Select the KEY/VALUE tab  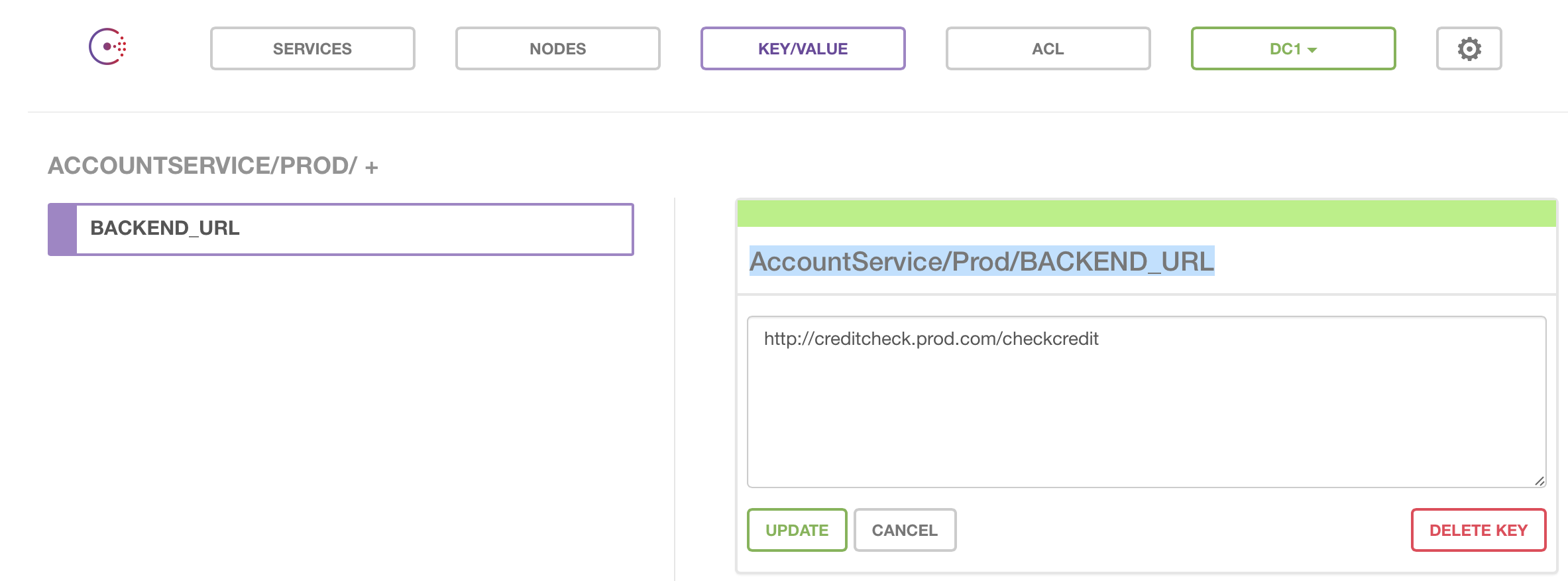tap(803, 48)
